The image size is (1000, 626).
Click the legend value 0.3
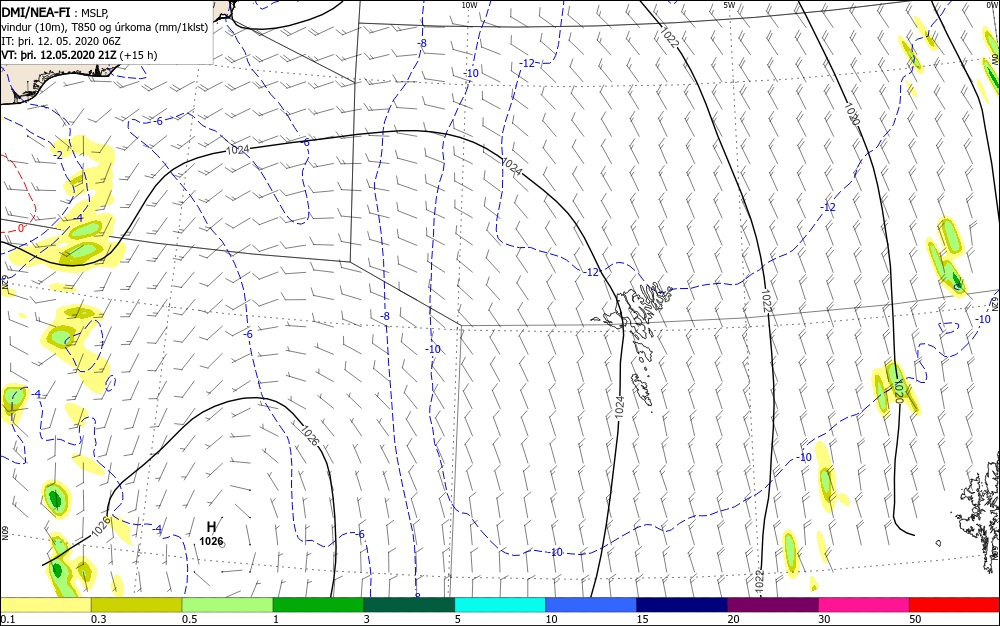click(x=99, y=619)
